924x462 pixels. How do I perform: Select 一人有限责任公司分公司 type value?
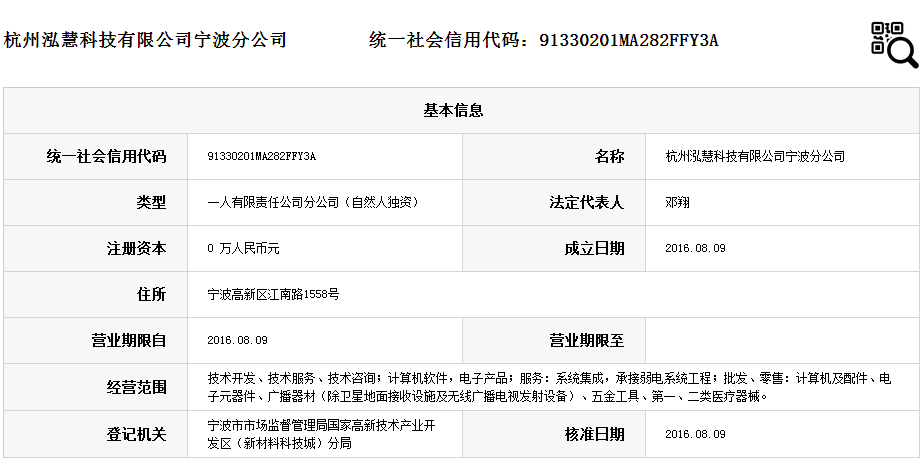pyautogui.click(x=313, y=202)
